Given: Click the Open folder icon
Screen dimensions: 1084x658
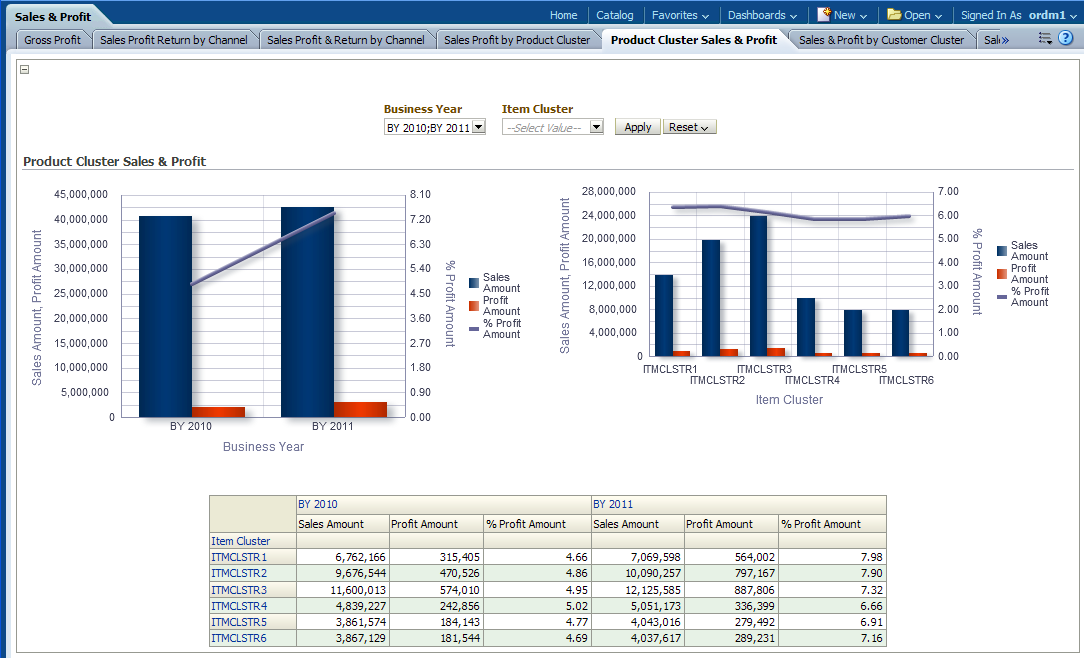Looking at the screenshot, I should (894, 15).
